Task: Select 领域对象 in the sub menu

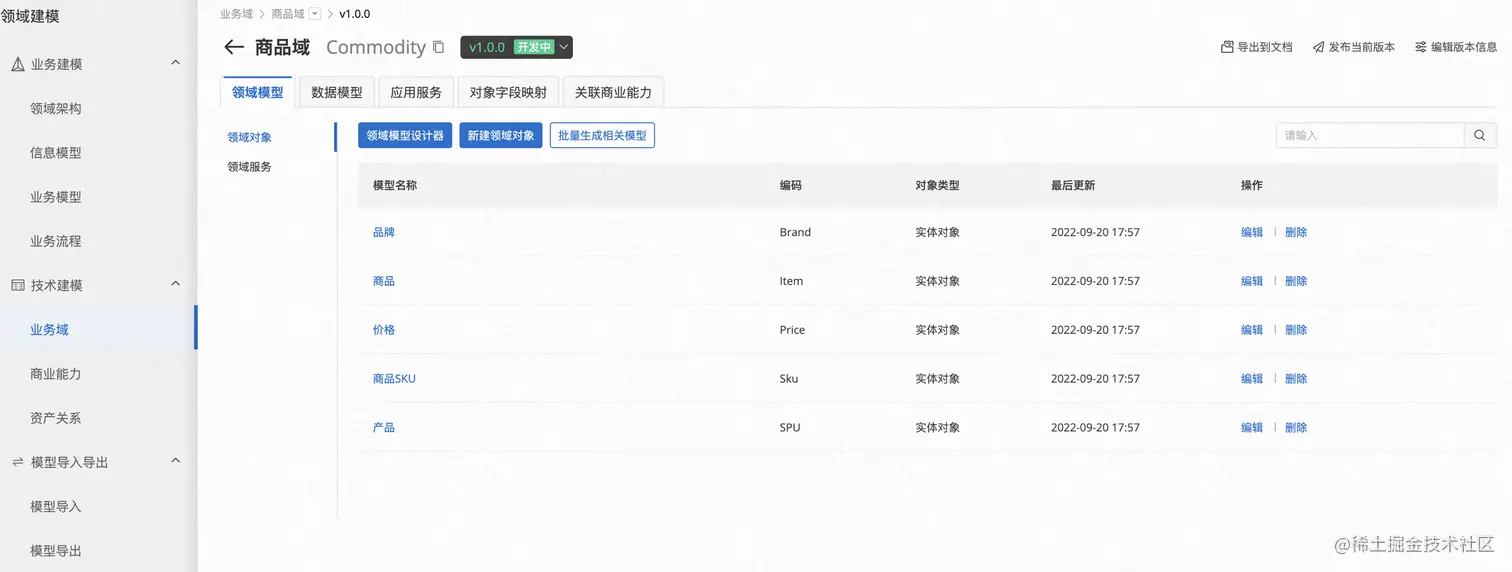Action: pyautogui.click(x=249, y=137)
